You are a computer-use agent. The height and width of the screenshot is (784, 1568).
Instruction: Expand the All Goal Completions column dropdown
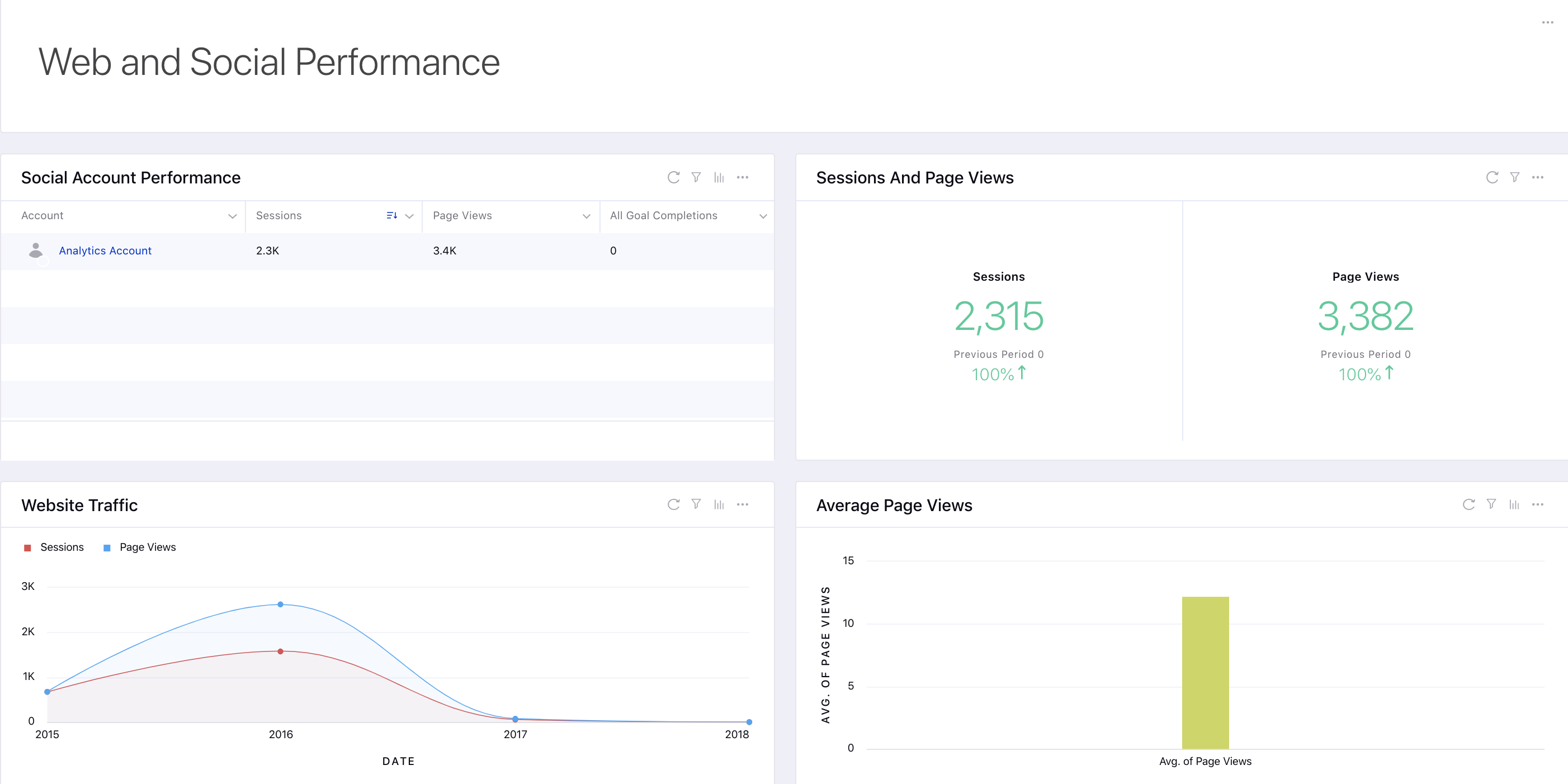[763, 216]
